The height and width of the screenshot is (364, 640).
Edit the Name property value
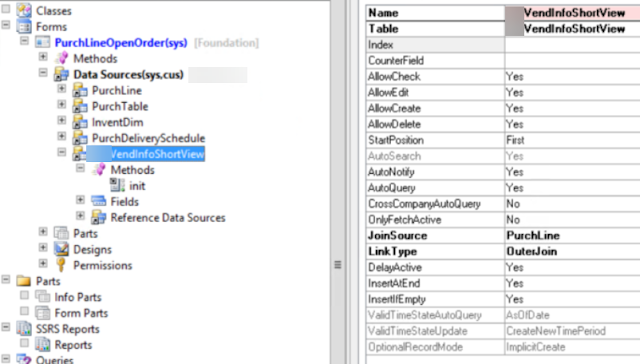(572, 13)
